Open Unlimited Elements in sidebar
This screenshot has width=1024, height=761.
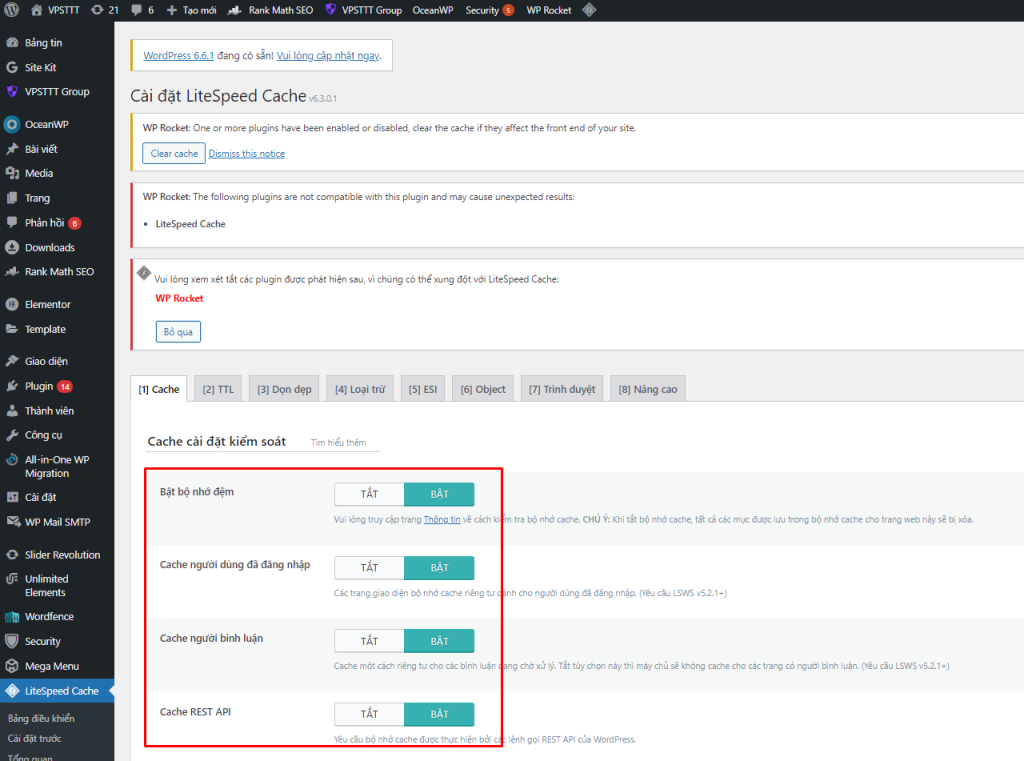tap(57, 585)
